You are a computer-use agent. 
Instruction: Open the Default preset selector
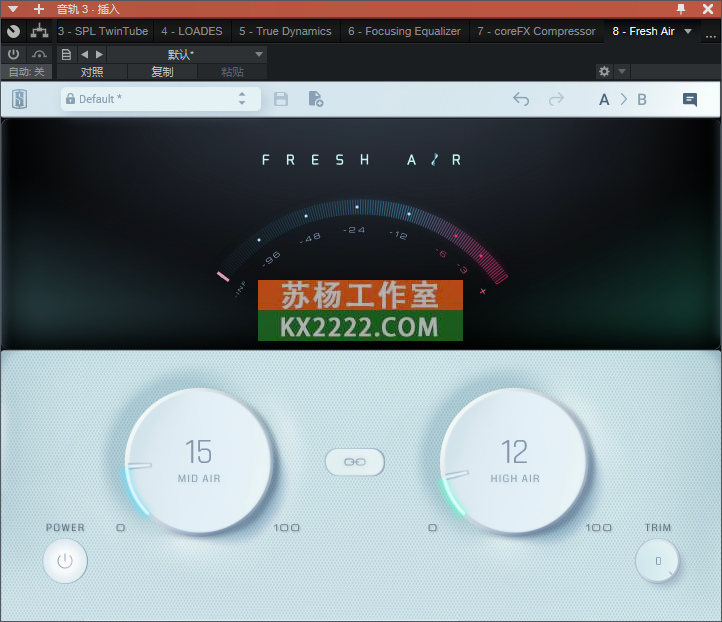click(x=160, y=99)
